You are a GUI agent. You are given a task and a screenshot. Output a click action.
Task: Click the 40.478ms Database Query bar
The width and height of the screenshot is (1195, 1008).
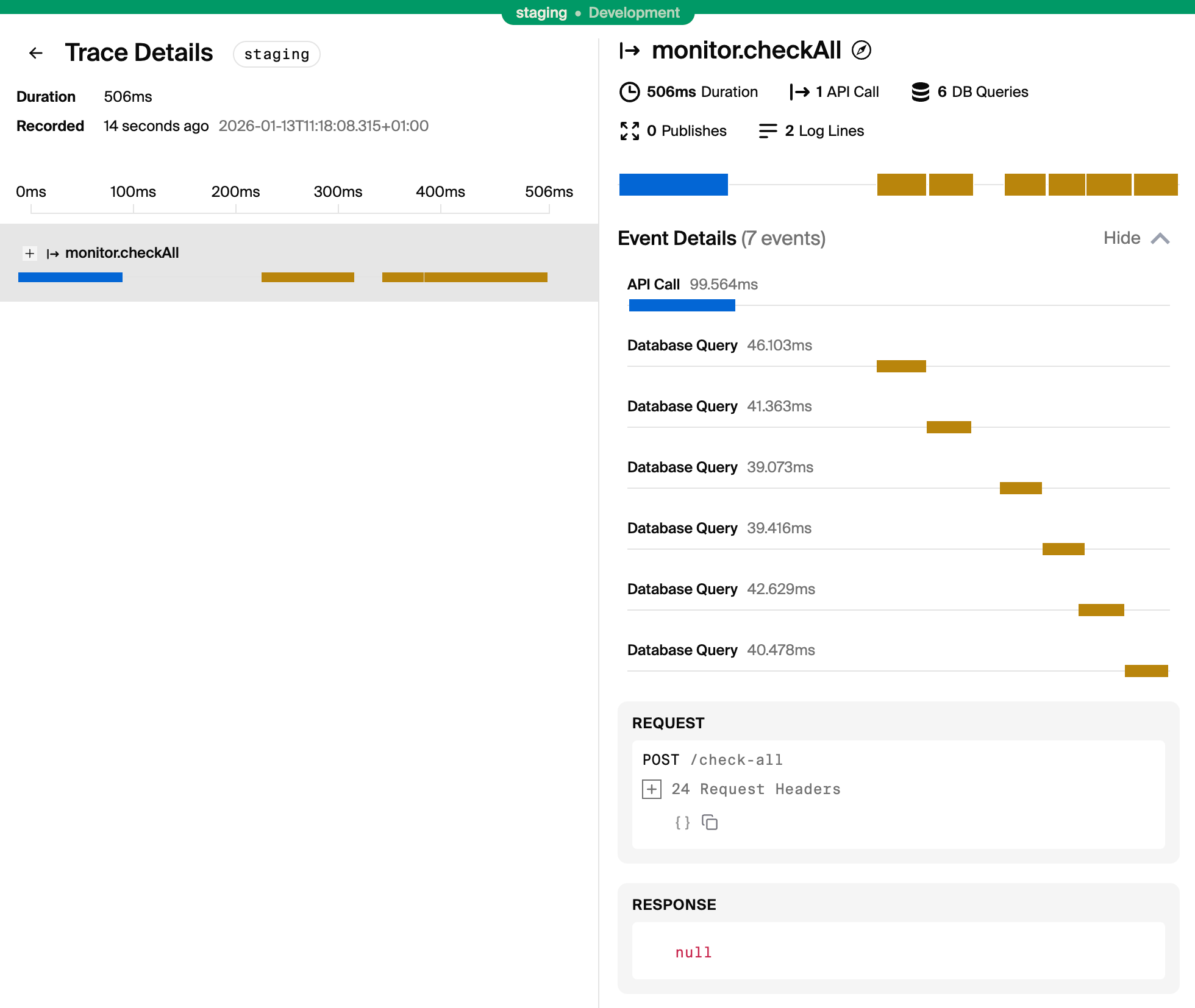pyautogui.click(x=1146, y=671)
